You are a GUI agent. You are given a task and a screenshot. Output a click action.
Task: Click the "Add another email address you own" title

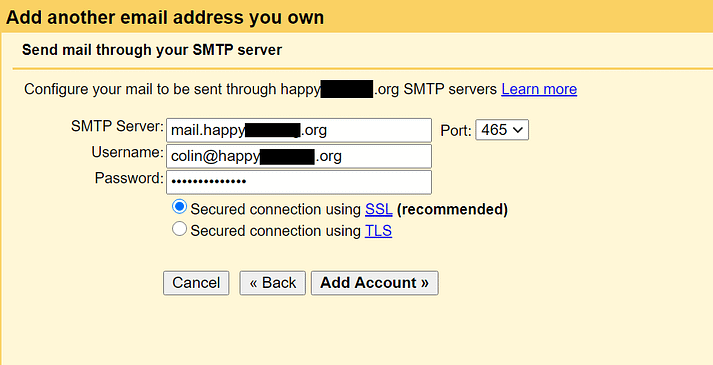click(165, 17)
